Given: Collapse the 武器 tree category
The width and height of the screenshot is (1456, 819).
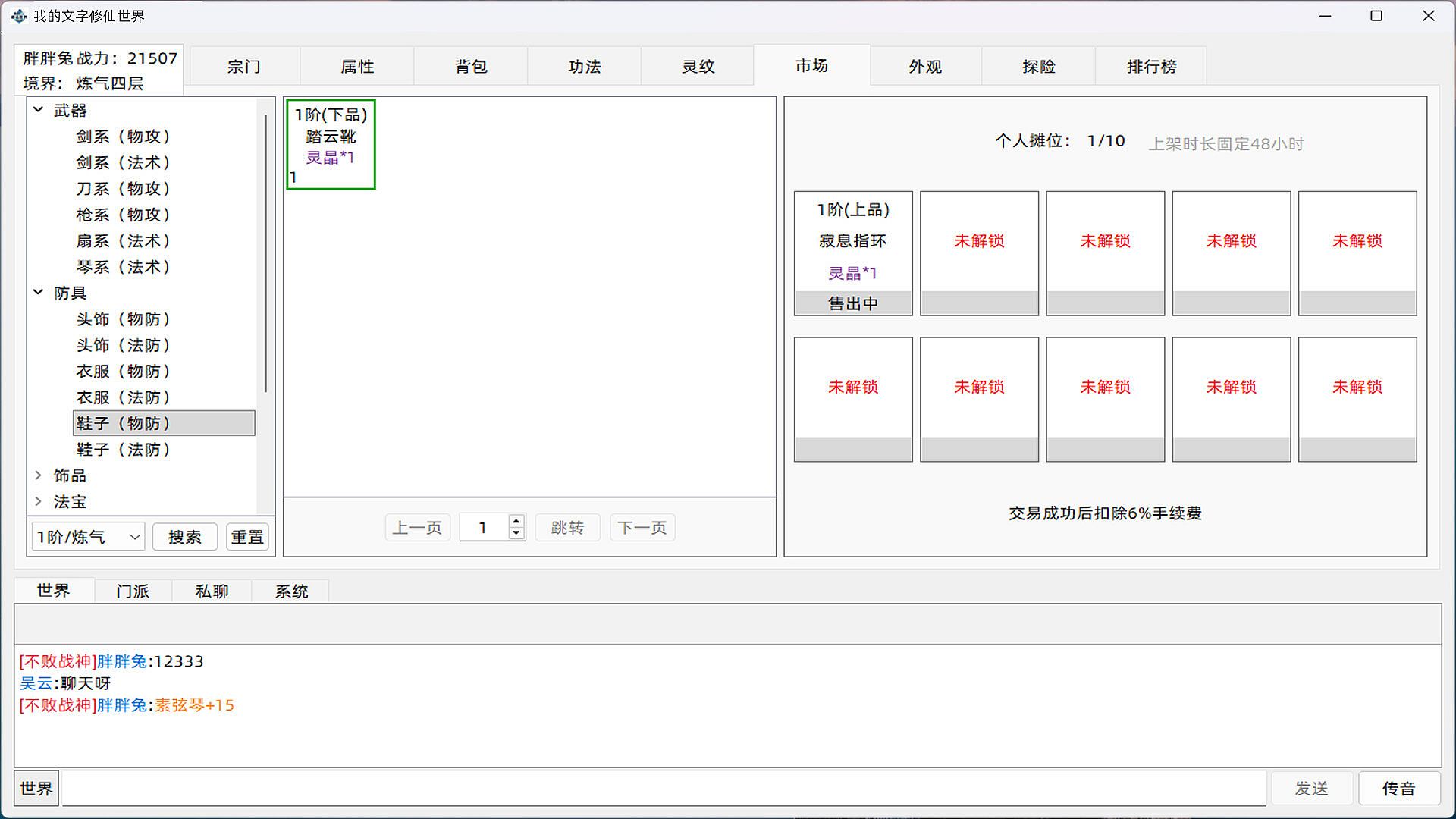Looking at the screenshot, I should tap(39, 110).
